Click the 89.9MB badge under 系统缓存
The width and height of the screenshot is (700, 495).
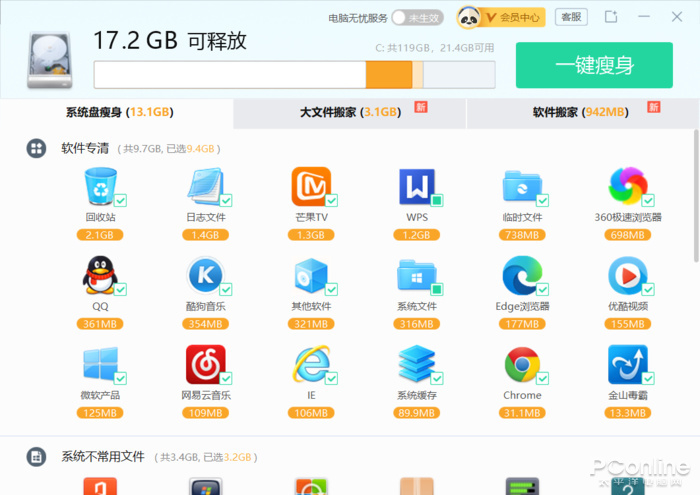click(x=417, y=413)
